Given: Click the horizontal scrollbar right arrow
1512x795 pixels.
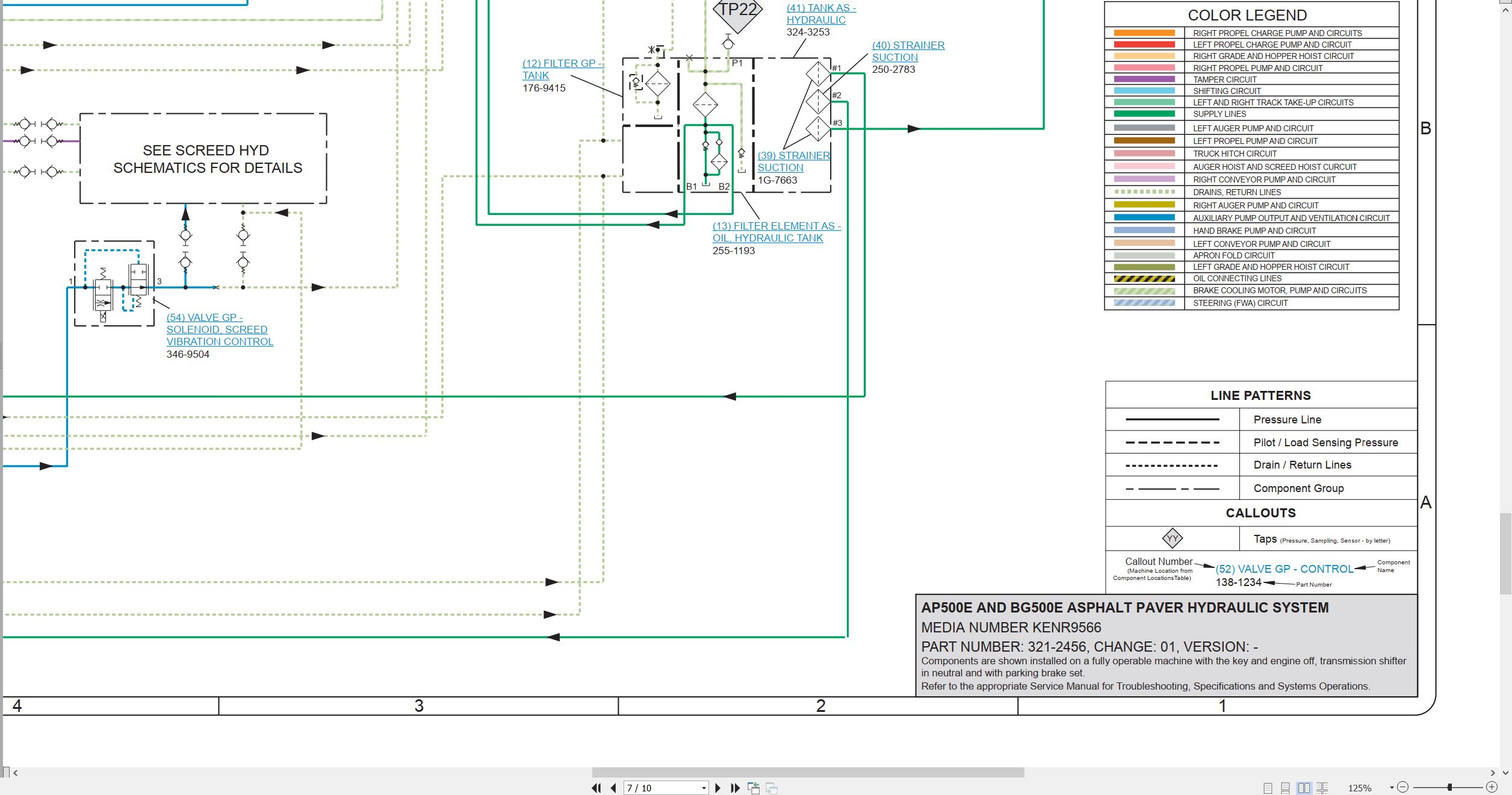Looking at the screenshot, I should (1493, 773).
